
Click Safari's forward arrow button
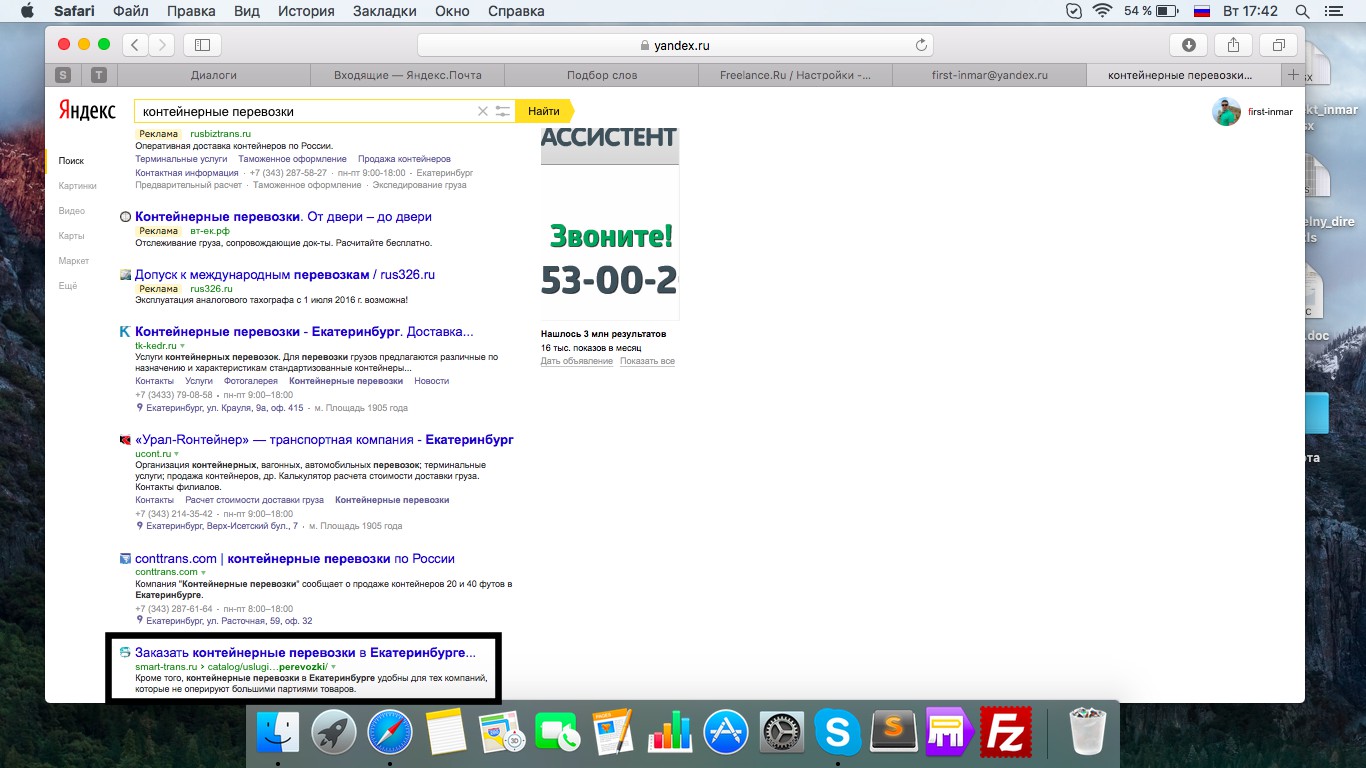162,45
